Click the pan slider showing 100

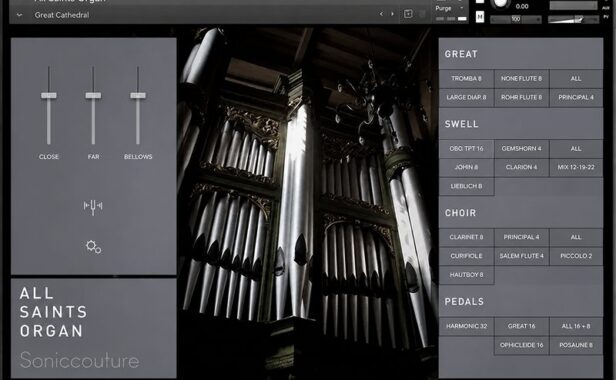(515, 19)
